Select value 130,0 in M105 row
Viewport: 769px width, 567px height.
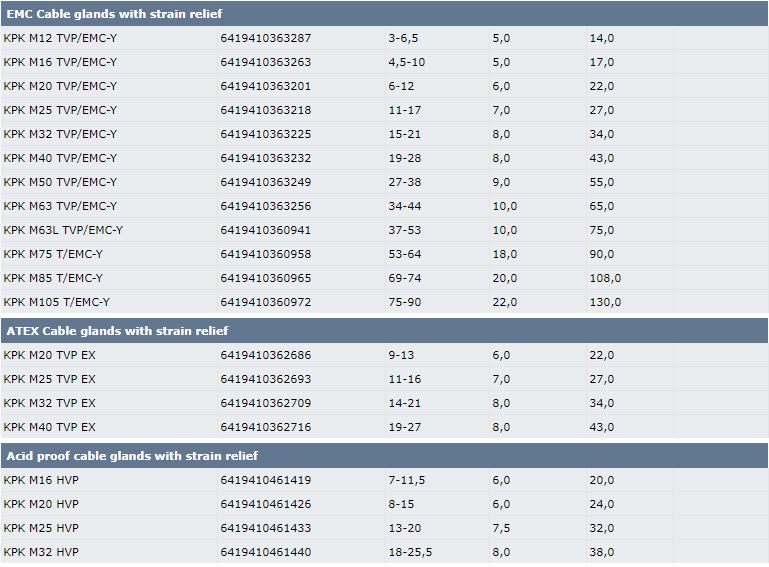pos(605,303)
